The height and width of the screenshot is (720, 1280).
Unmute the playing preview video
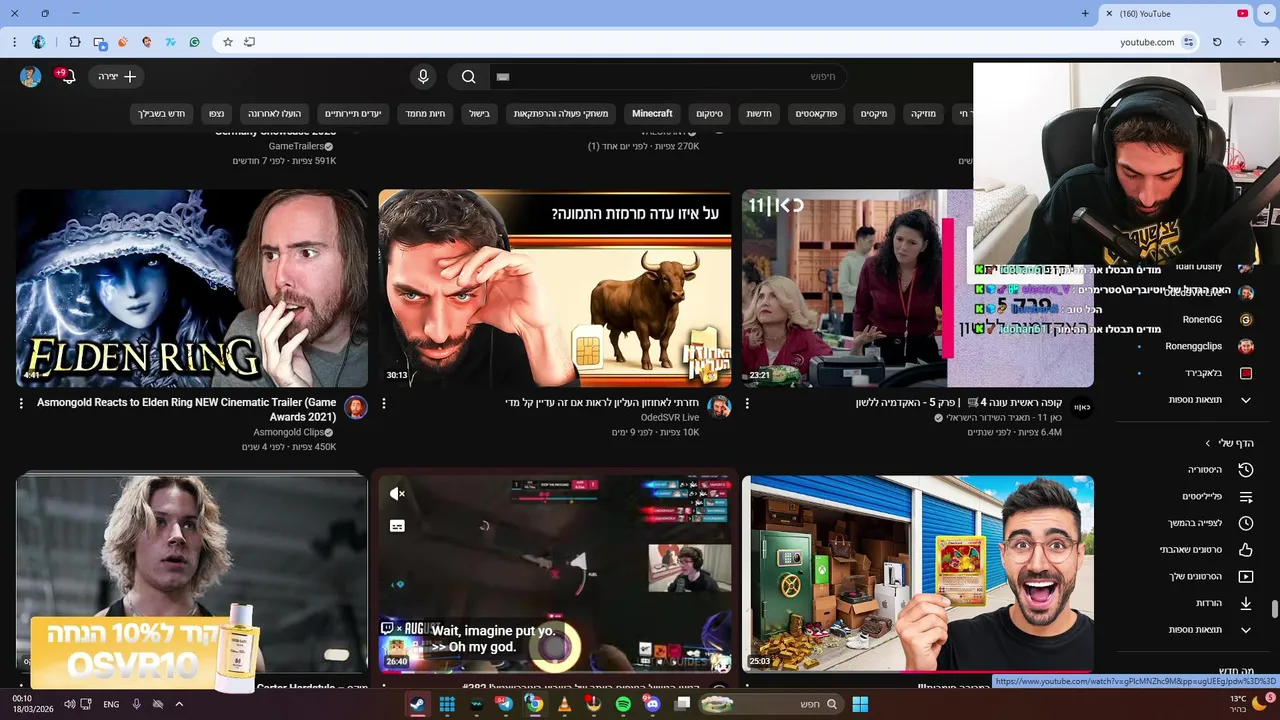pyautogui.click(x=397, y=494)
